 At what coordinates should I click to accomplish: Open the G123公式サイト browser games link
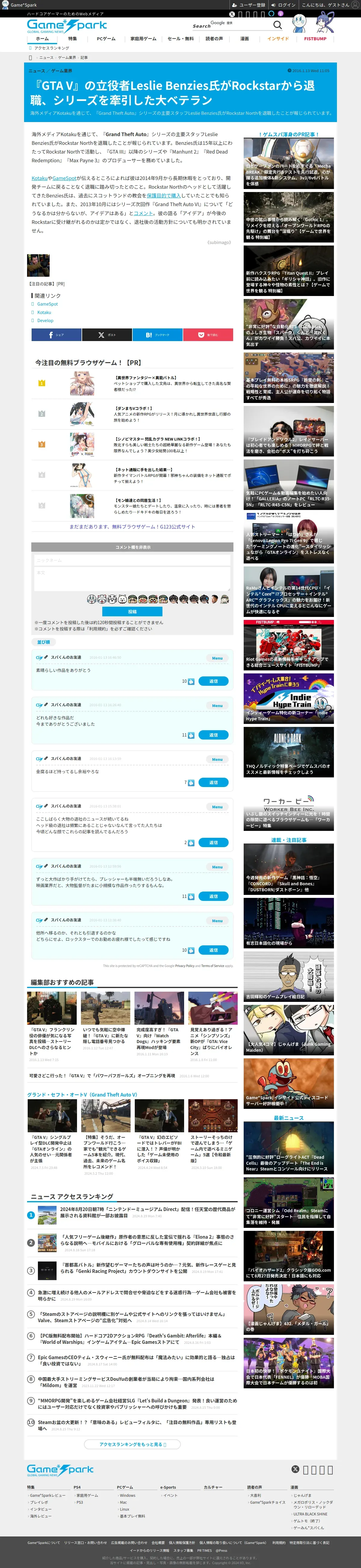coord(132,526)
